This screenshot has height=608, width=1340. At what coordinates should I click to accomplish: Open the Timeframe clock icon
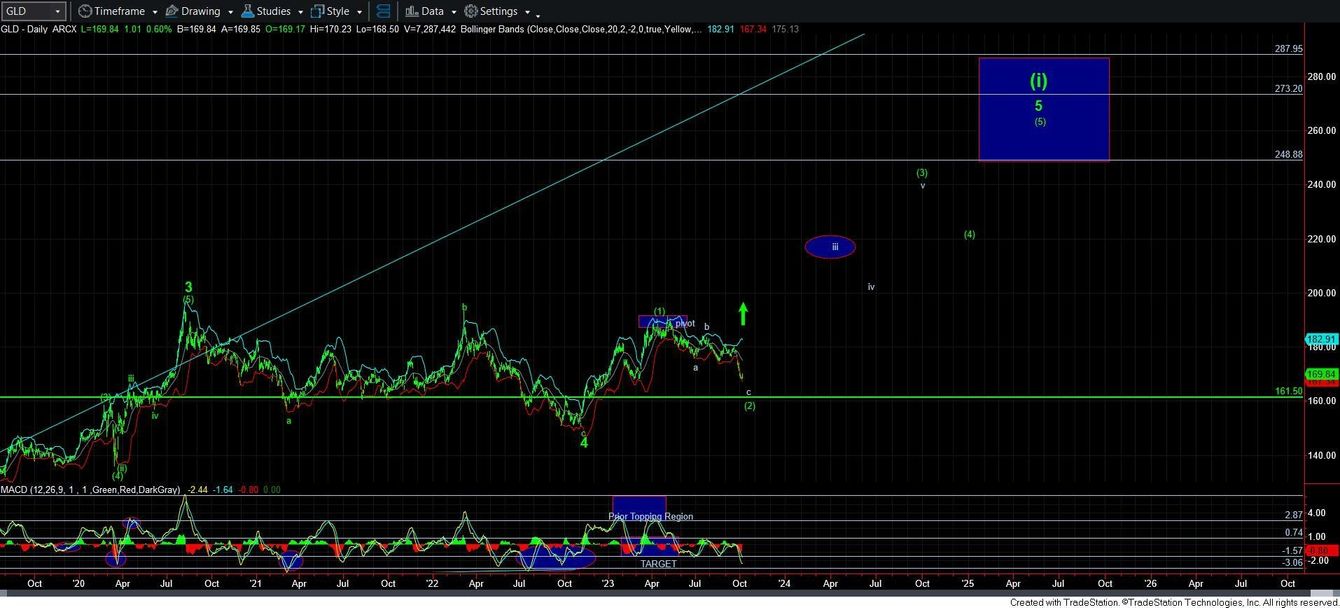click(84, 11)
